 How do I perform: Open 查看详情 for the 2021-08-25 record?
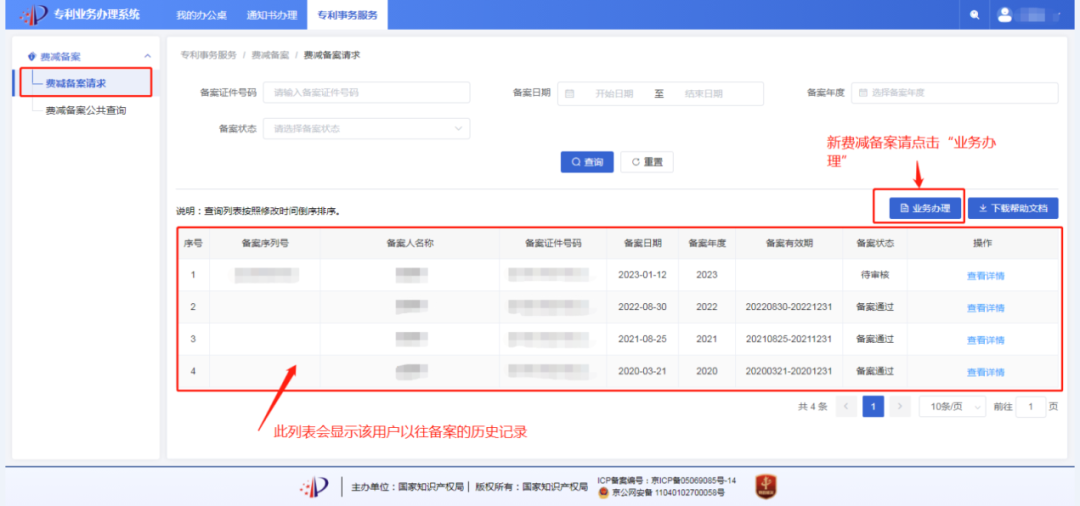point(986,340)
